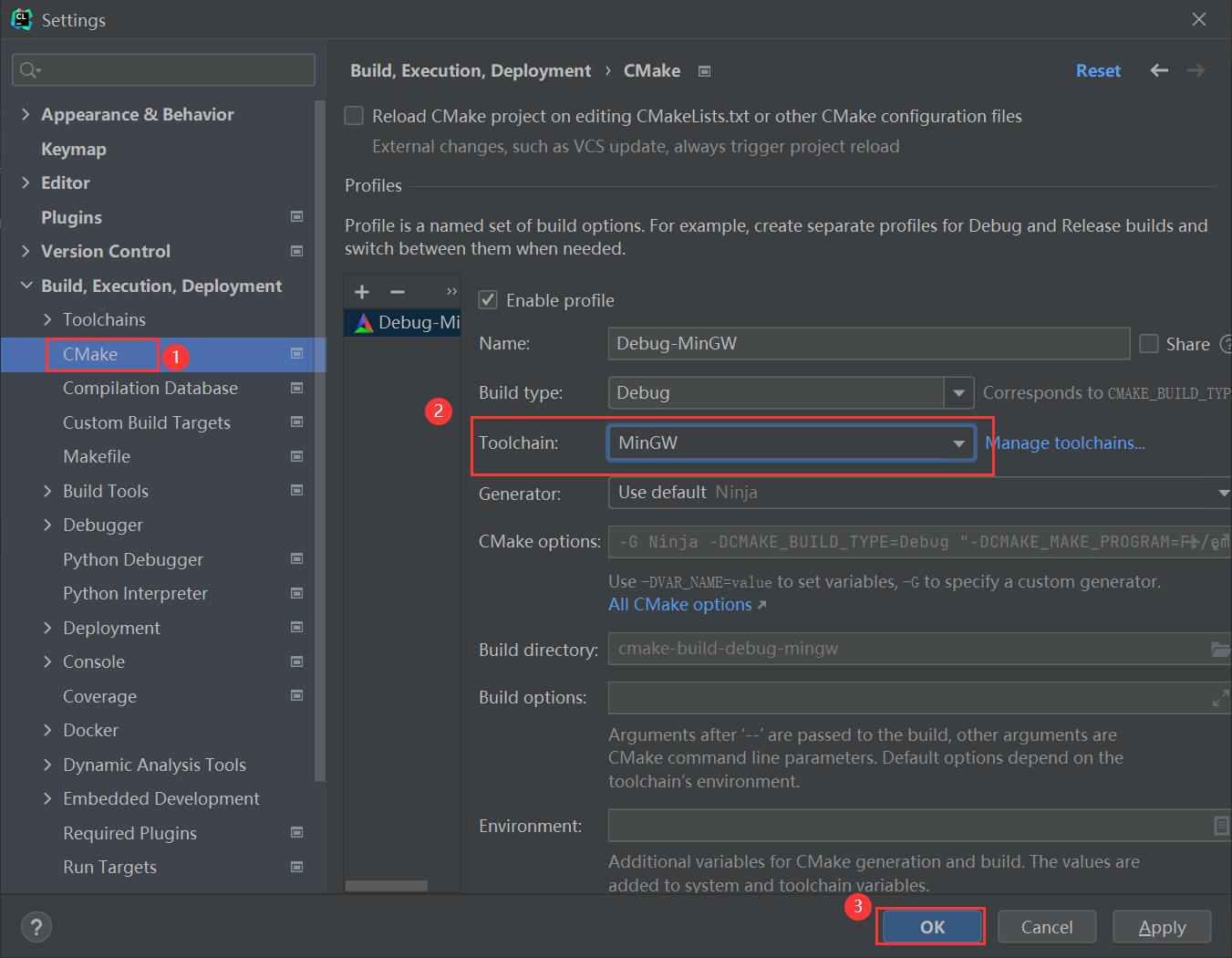Click project-scope icon next to Console
1232x958 pixels.
tap(296, 661)
